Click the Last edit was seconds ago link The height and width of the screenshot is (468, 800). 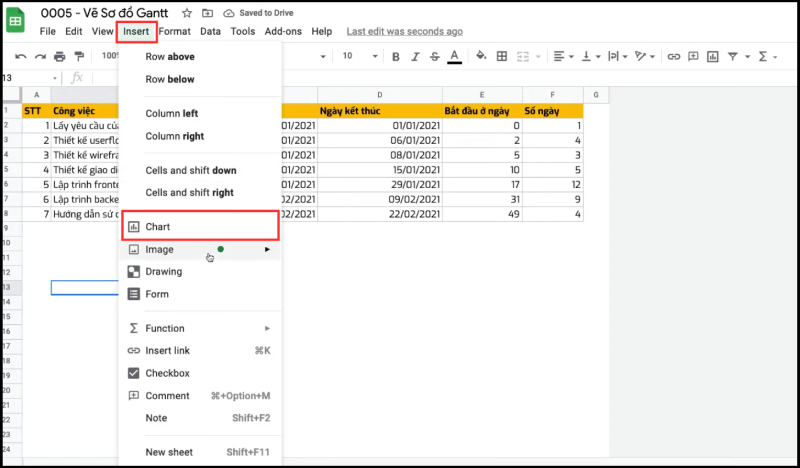[405, 32]
